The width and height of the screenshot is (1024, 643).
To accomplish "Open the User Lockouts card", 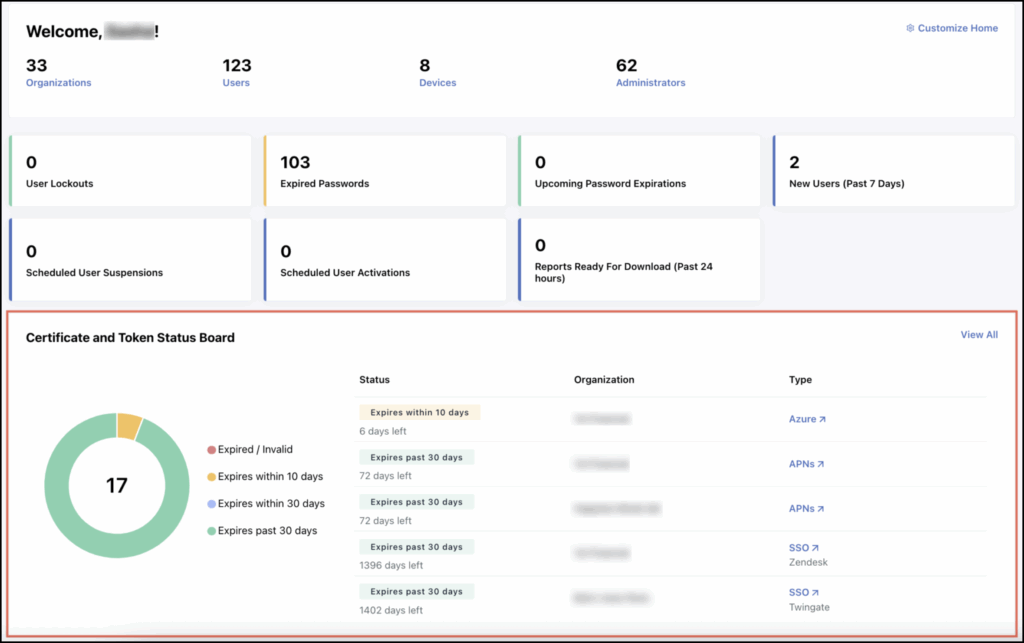I will [130, 171].
